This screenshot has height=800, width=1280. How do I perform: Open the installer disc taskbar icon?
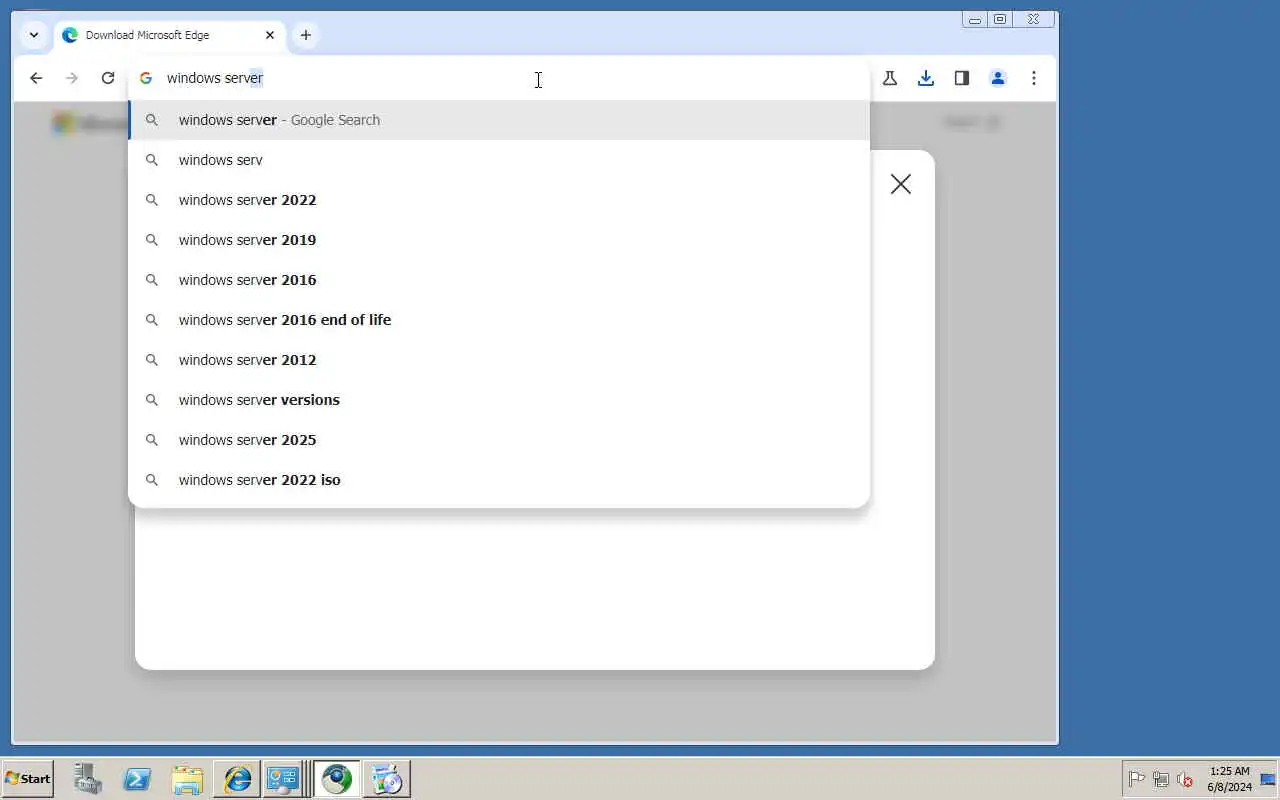point(387,778)
